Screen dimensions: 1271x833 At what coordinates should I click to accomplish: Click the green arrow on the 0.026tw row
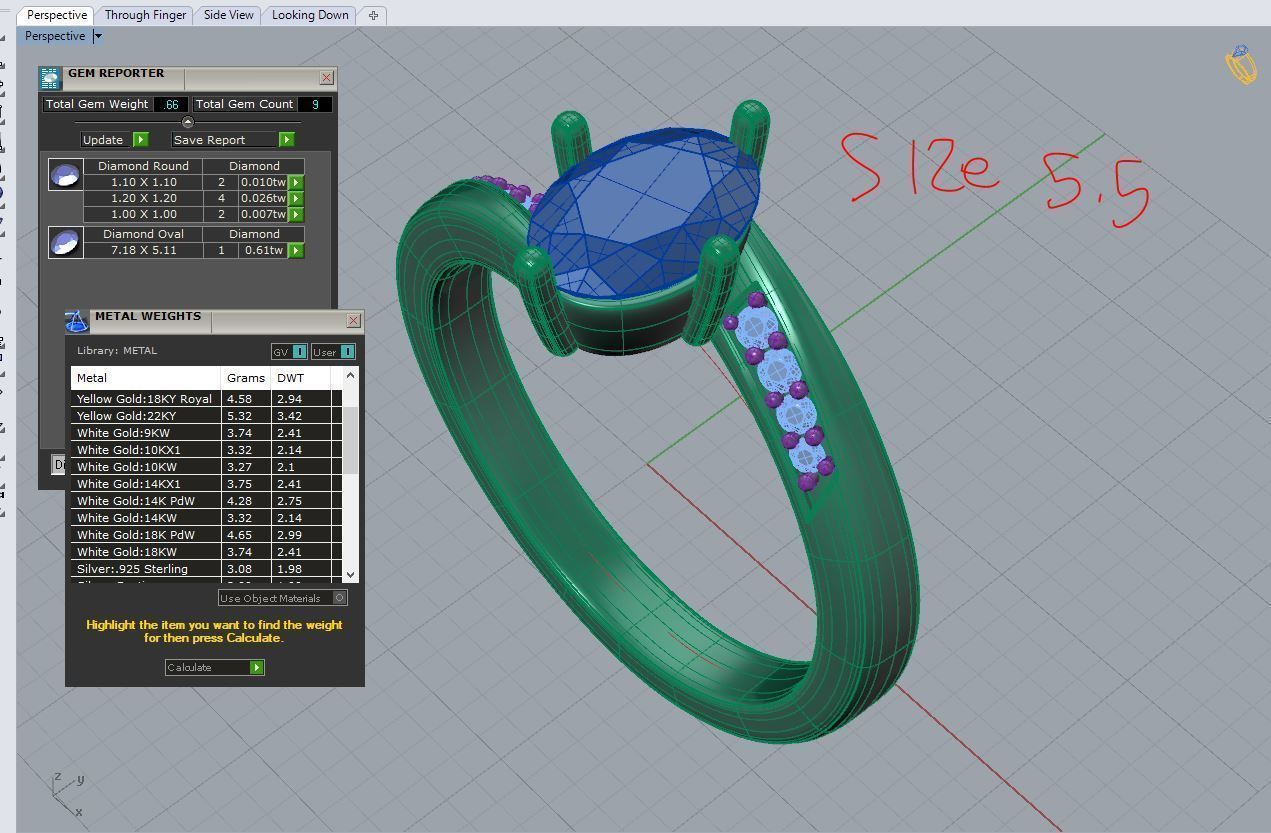pyautogui.click(x=296, y=199)
